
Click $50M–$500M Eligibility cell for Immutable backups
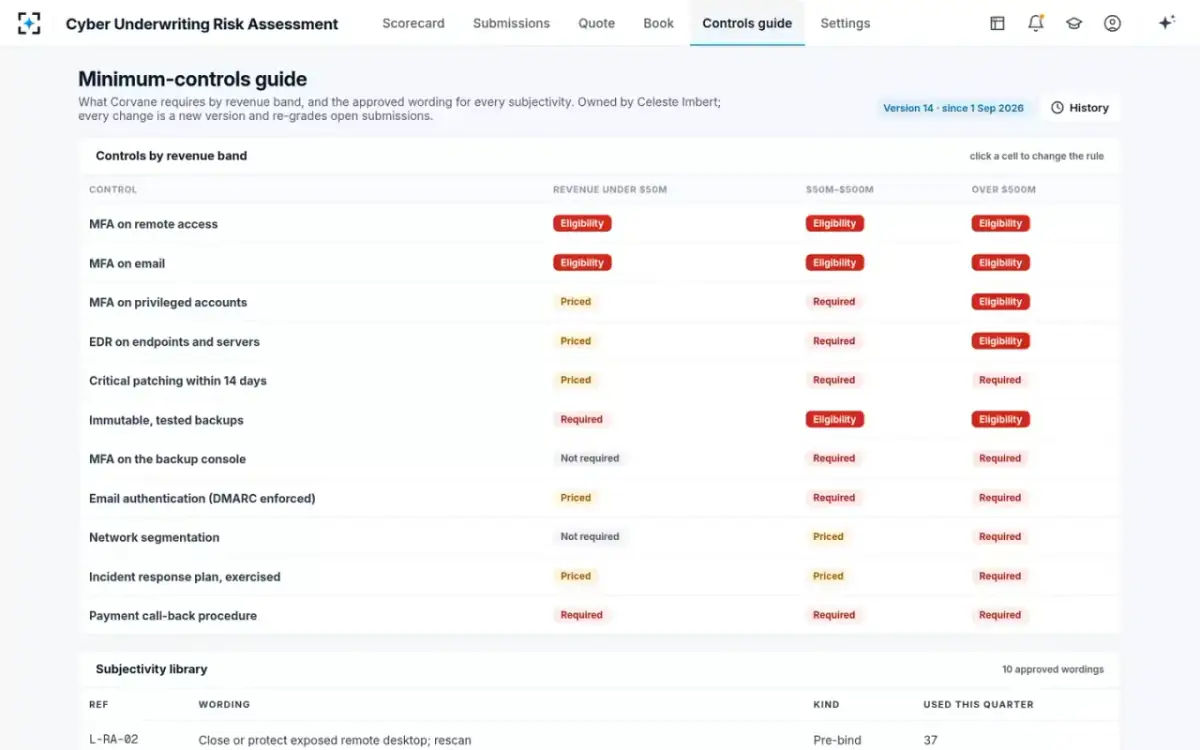click(835, 420)
